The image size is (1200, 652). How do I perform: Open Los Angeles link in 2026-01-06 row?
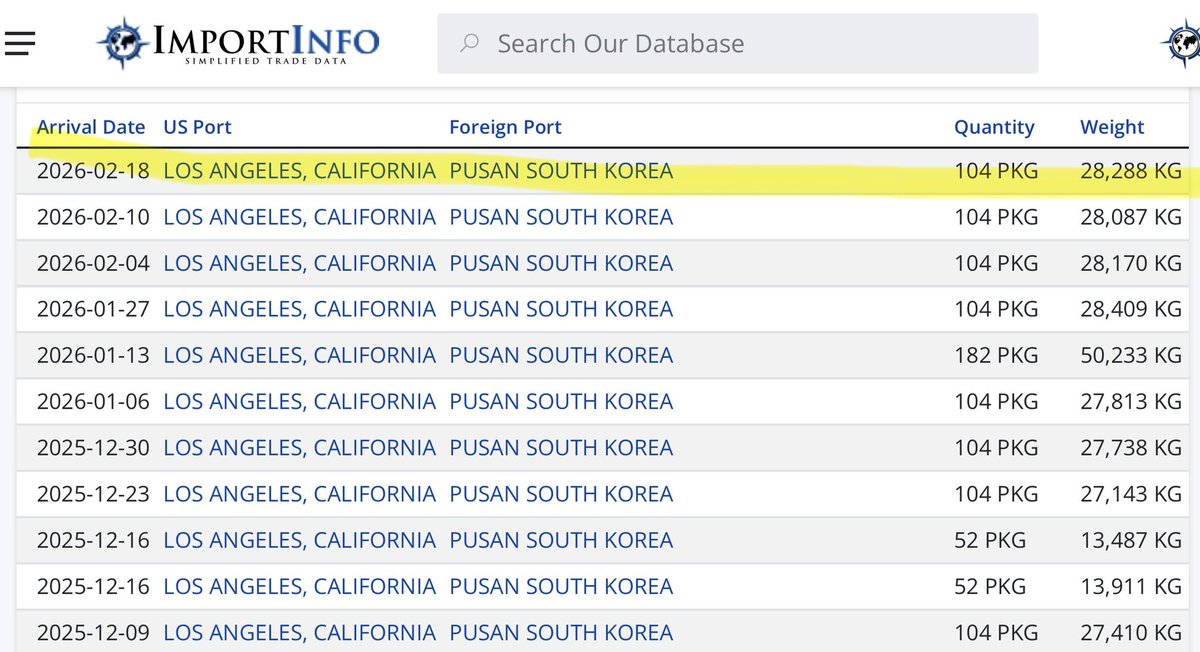coord(299,401)
